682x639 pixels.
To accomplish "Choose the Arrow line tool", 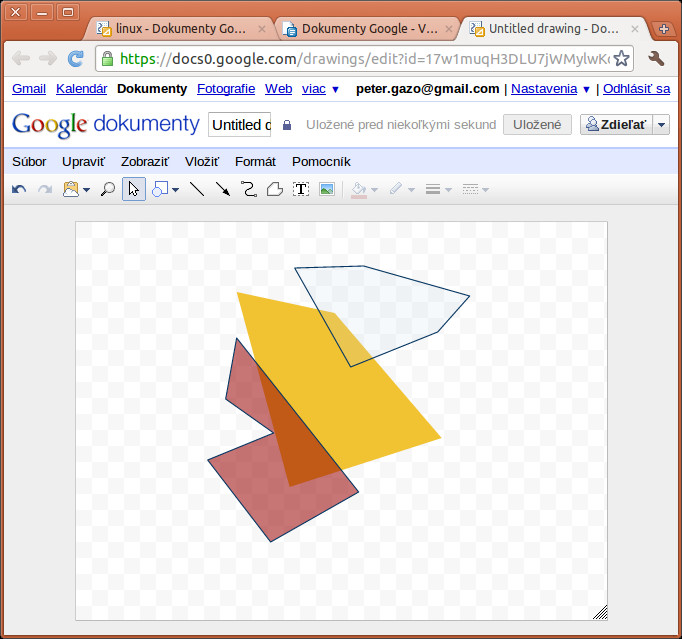I will pos(223,189).
